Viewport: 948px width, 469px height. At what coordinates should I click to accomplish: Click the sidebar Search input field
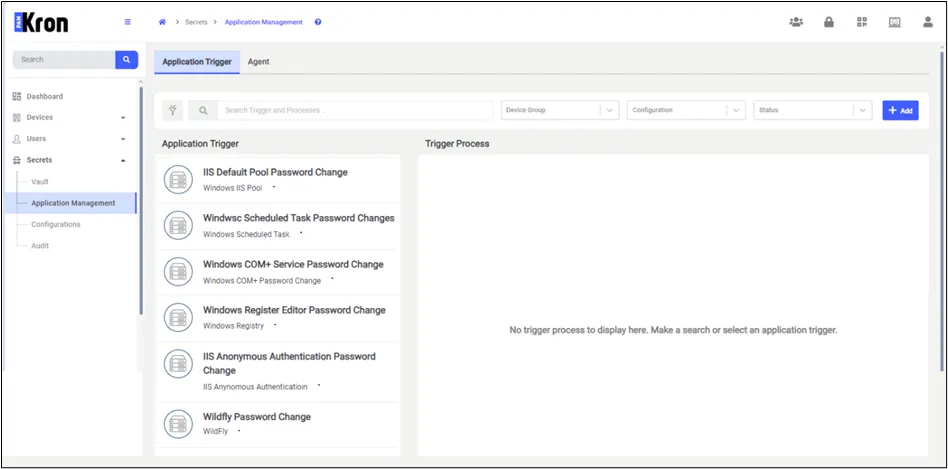64,59
